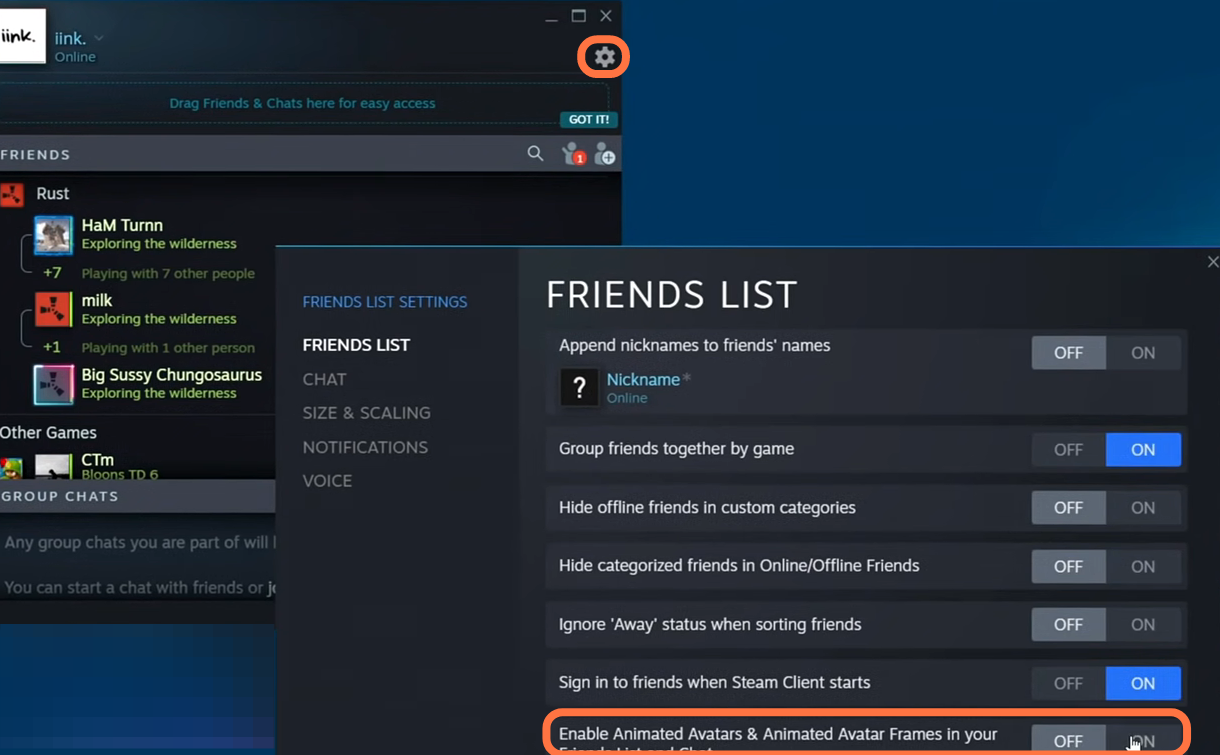Screen dimensions: 1220x755
Task: Dismiss the tip with GOT IT!
Action: click(588, 120)
